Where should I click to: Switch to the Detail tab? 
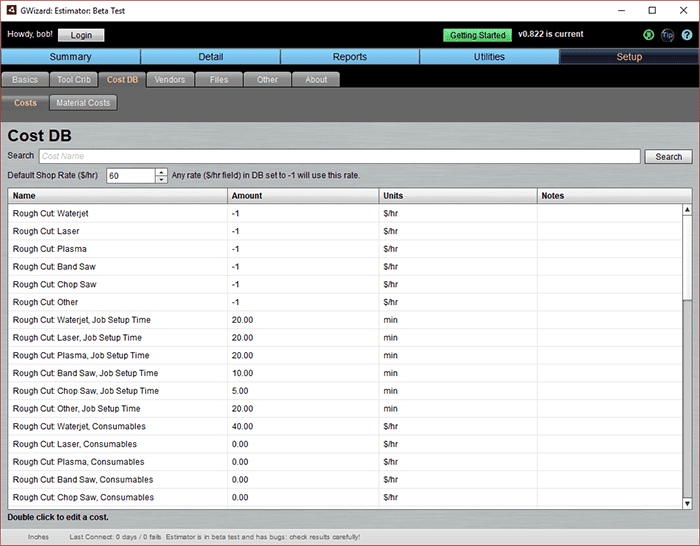point(210,57)
